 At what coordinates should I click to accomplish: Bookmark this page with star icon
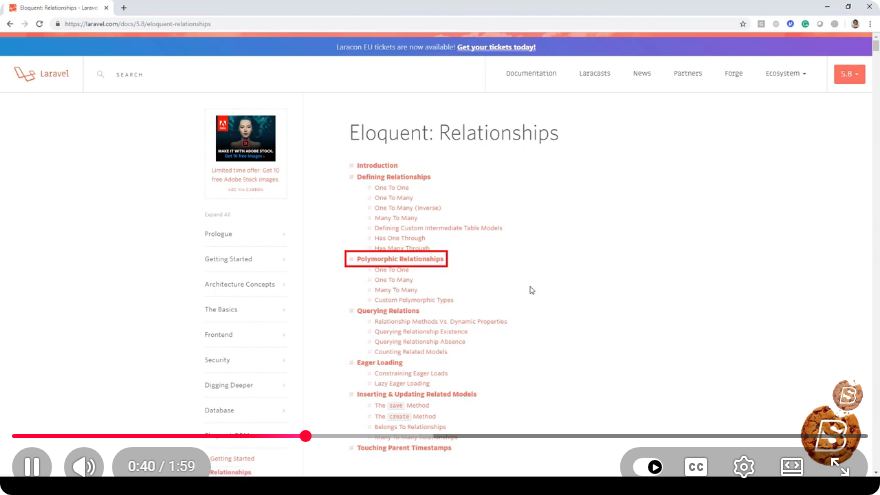[743, 24]
